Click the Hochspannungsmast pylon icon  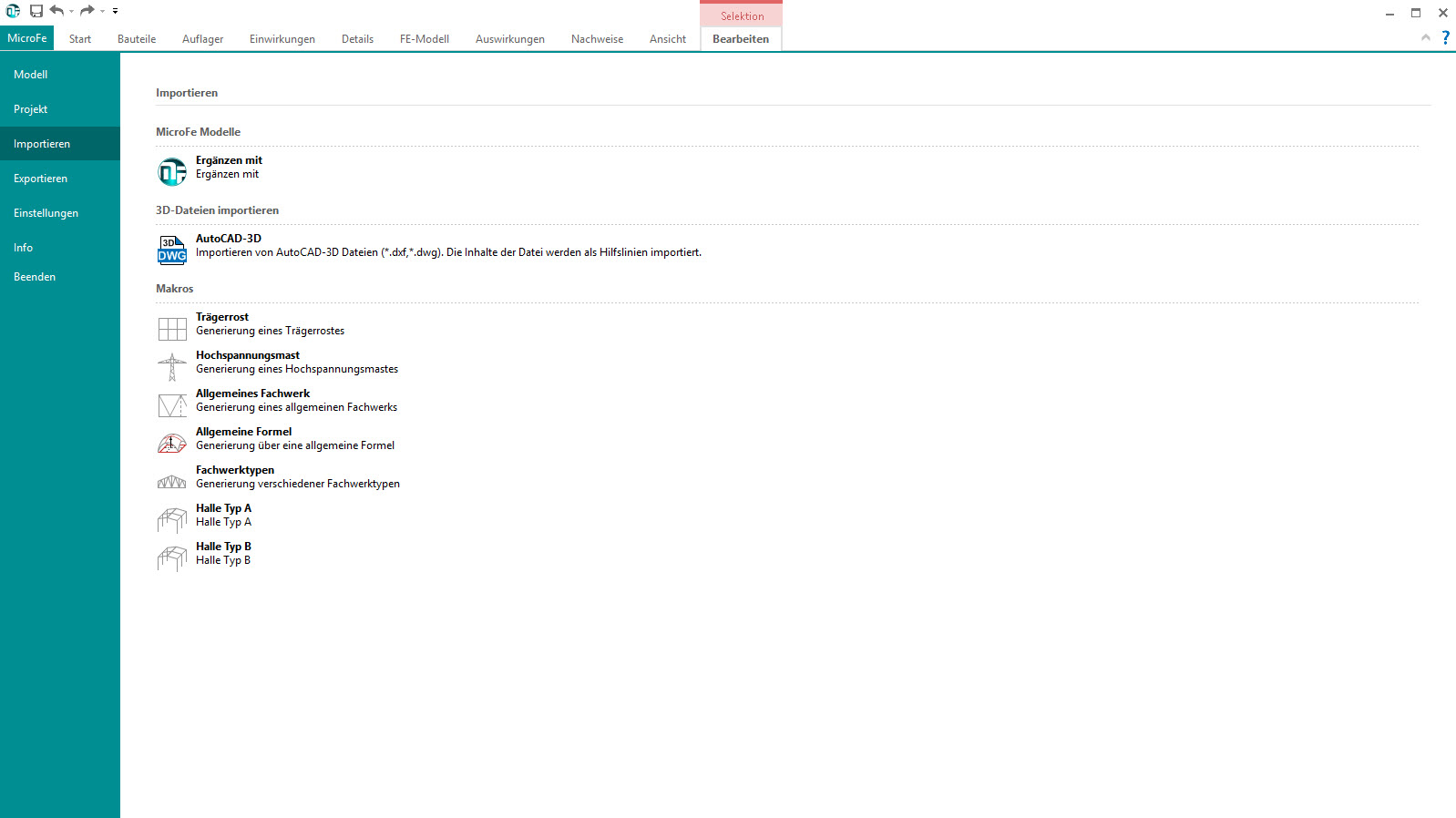tap(172, 366)
